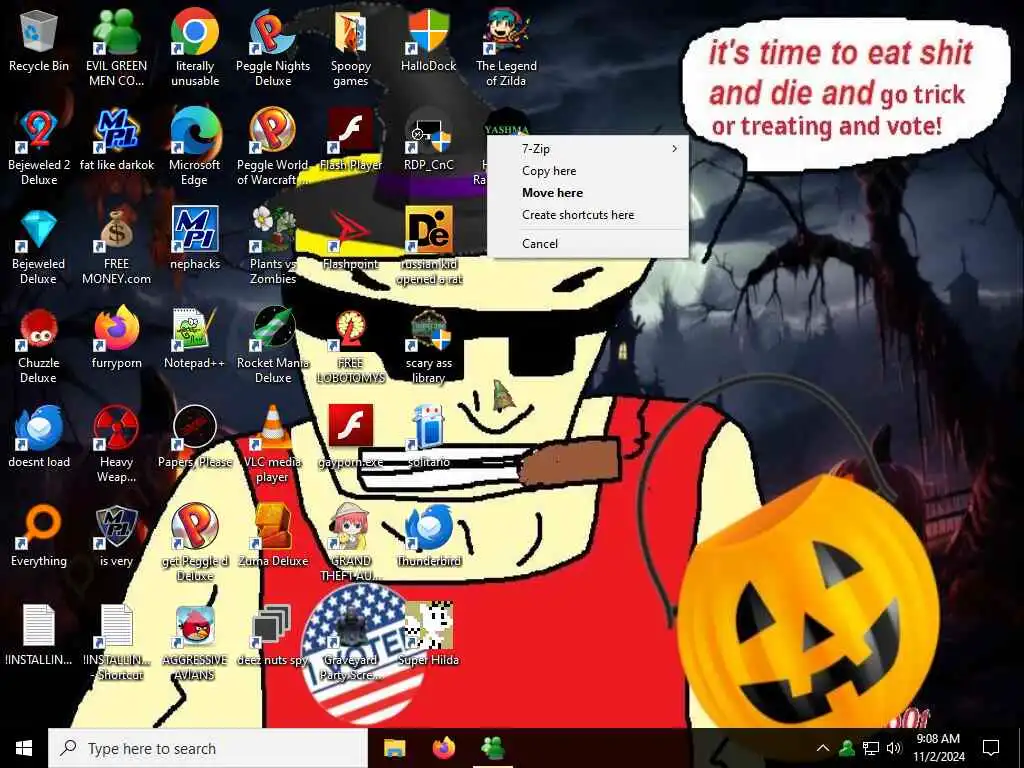
Task: Select the Everything search icon
Action: click(39, 528)
